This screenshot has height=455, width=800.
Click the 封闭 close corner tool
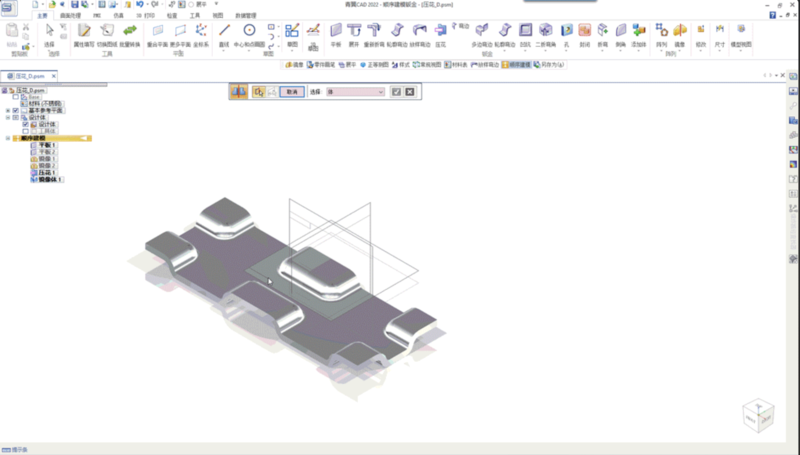(x=584, y=34)
